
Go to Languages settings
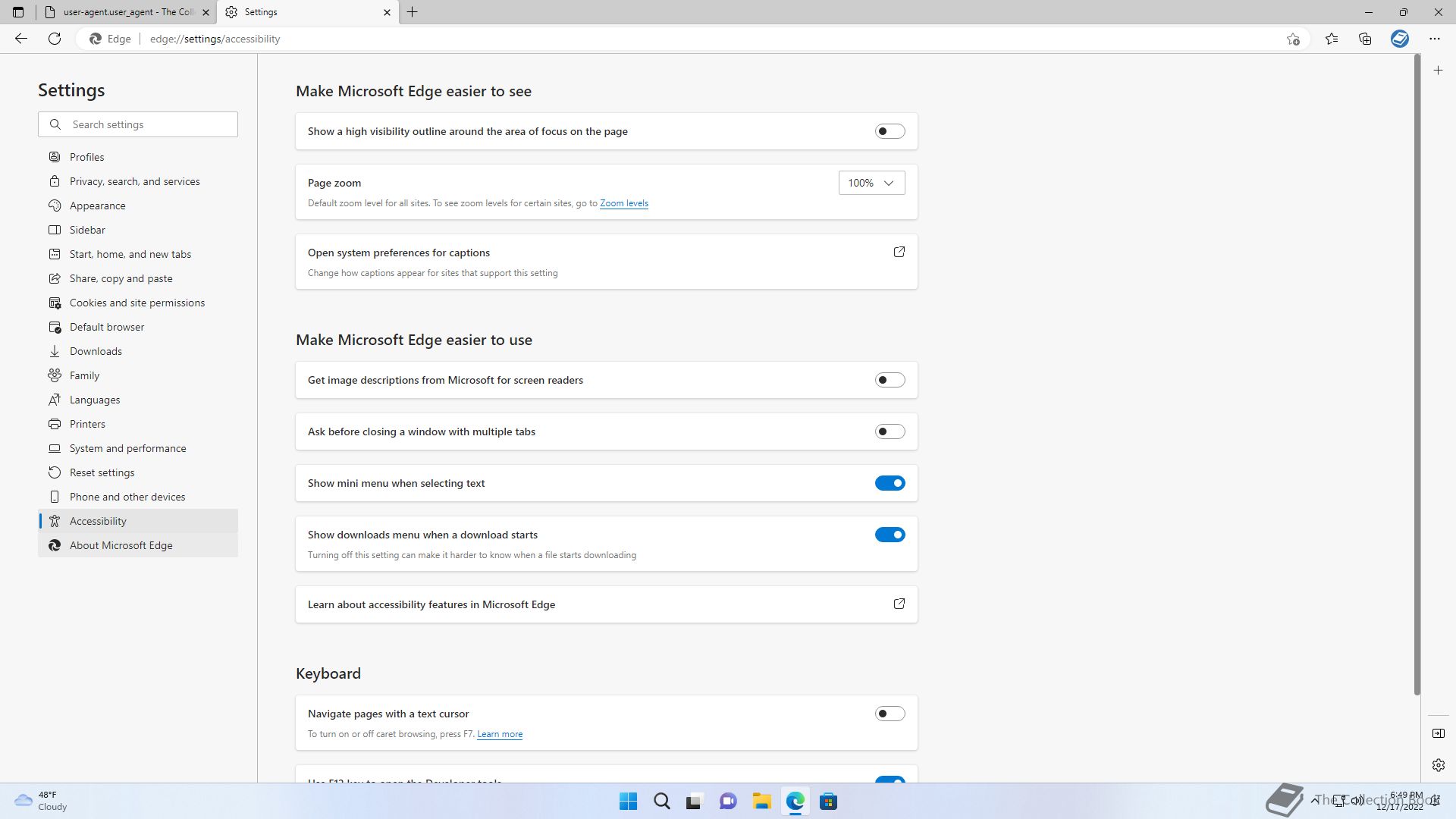pos(138,400)
